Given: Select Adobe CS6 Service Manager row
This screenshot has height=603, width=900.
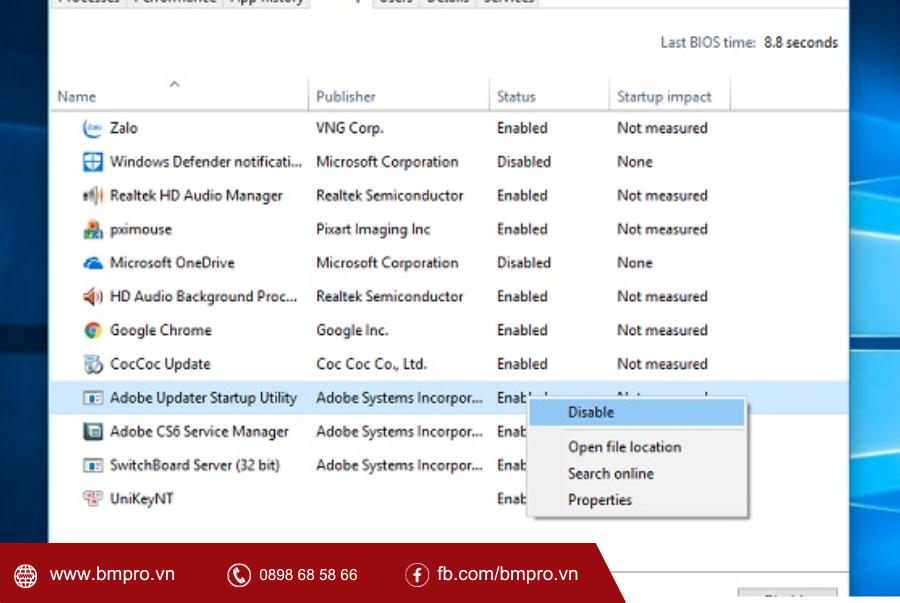Looking at the screenshot, I should (x=449, y=431).
